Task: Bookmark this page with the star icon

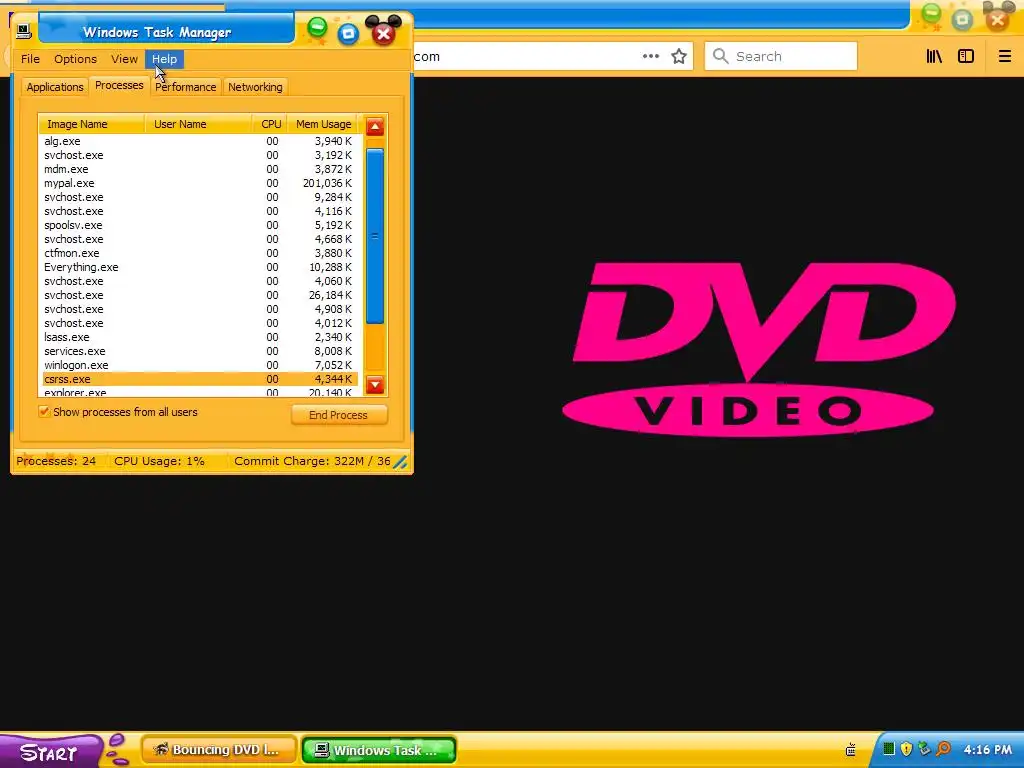Action: (679, 56)
